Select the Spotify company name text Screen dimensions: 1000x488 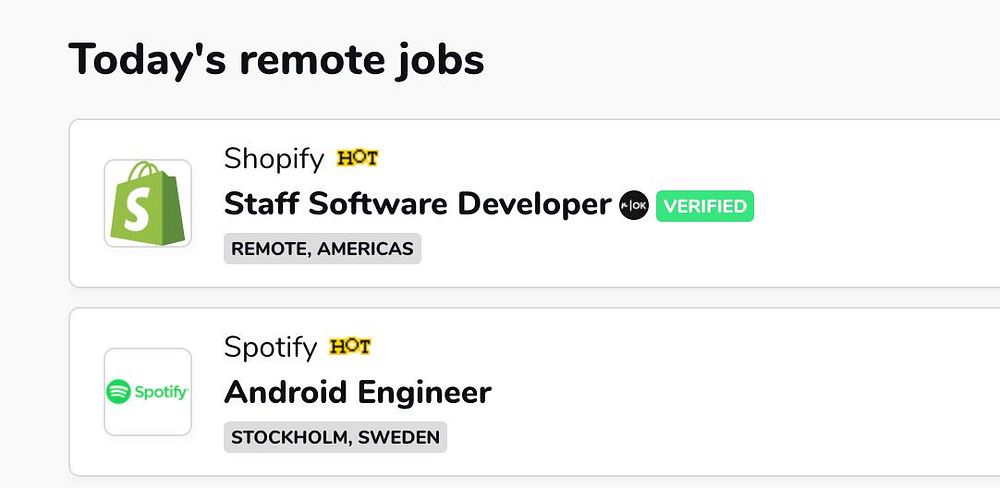tap(270, 347)
